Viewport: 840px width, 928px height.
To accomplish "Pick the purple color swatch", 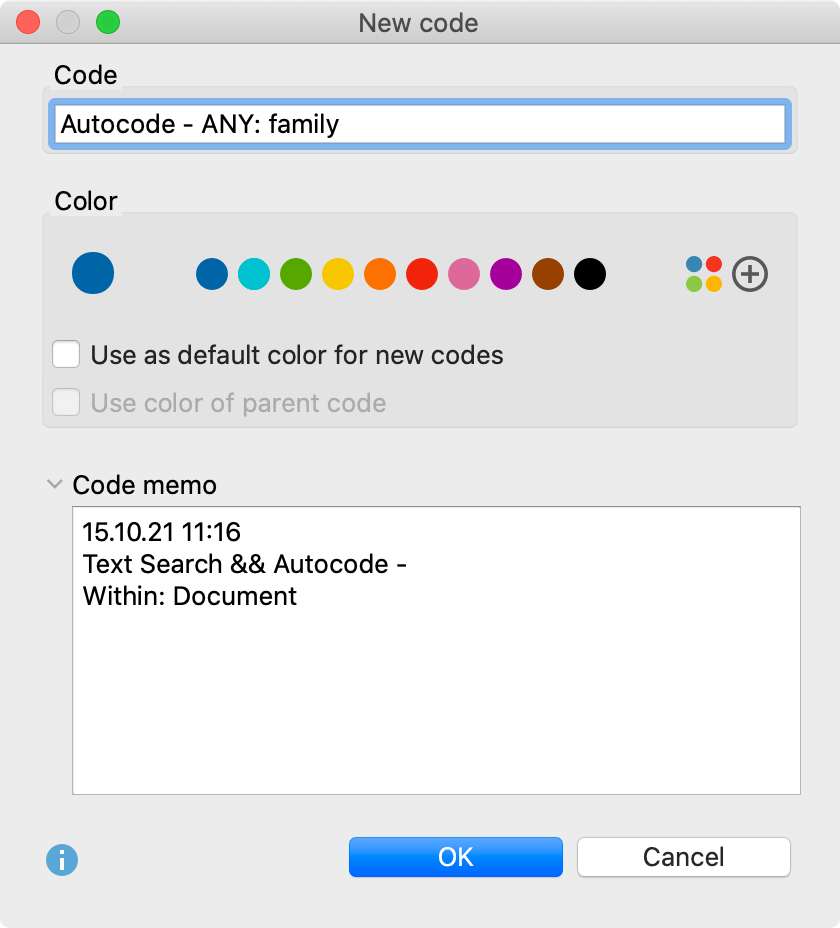I will click(x=506, y=274).
